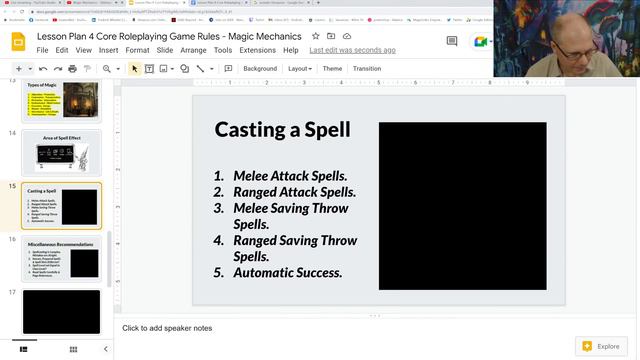Viewport: 640px width, 360px height.
Task: Redo the last action
Action: (x=58, y=69)
